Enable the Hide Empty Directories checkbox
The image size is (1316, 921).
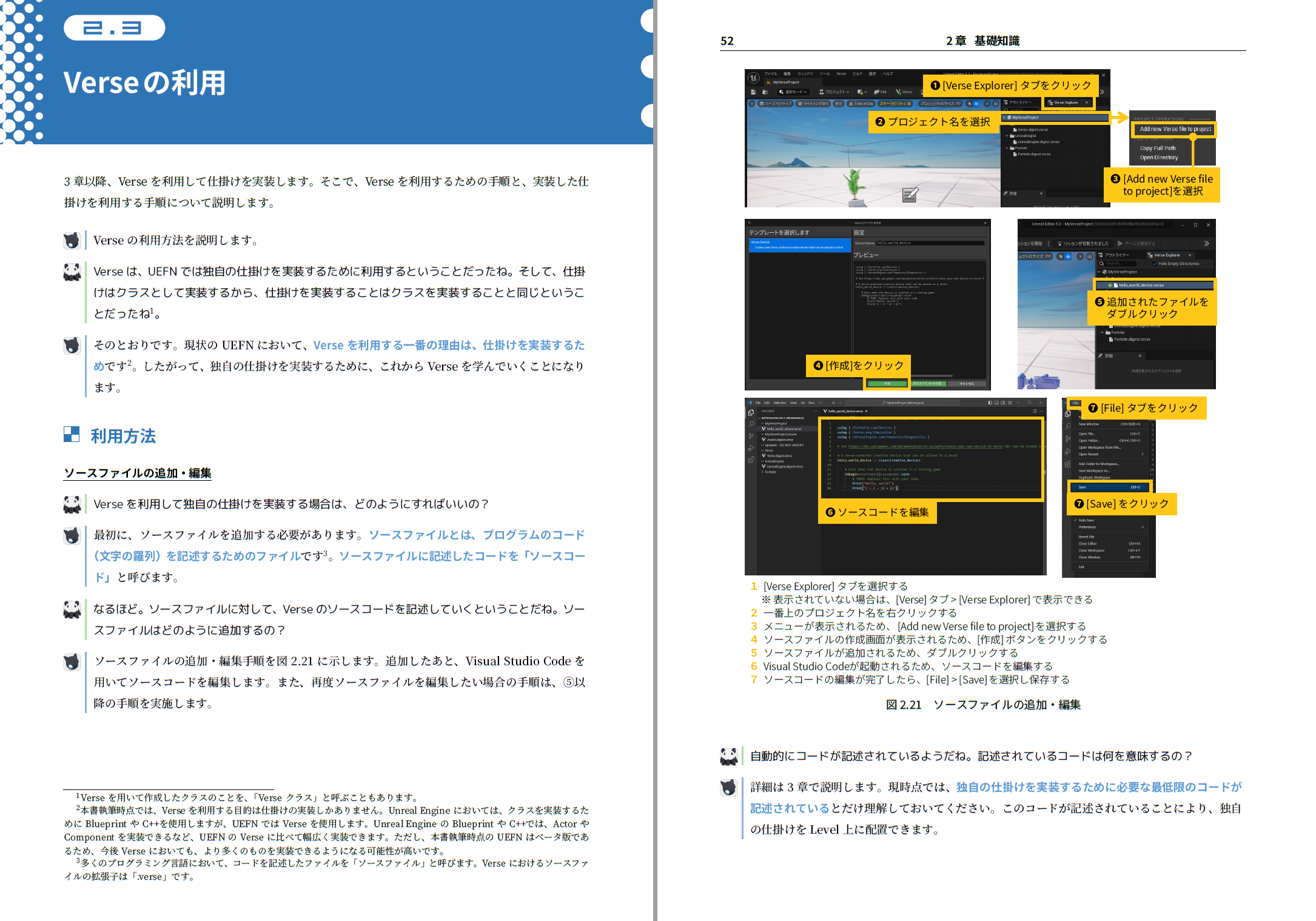(x=1155, y=264)
